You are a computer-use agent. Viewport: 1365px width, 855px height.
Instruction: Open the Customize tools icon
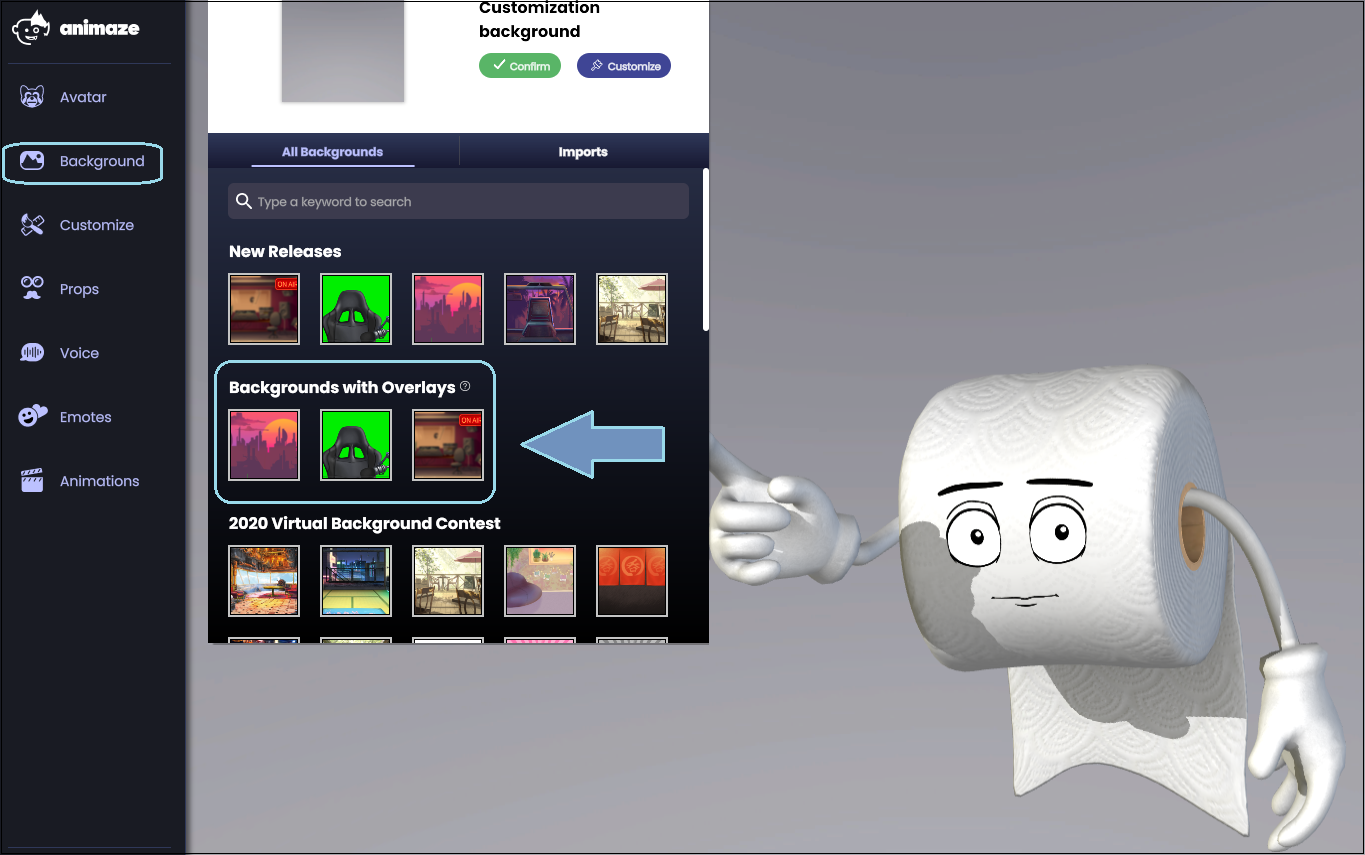(32, 225)
